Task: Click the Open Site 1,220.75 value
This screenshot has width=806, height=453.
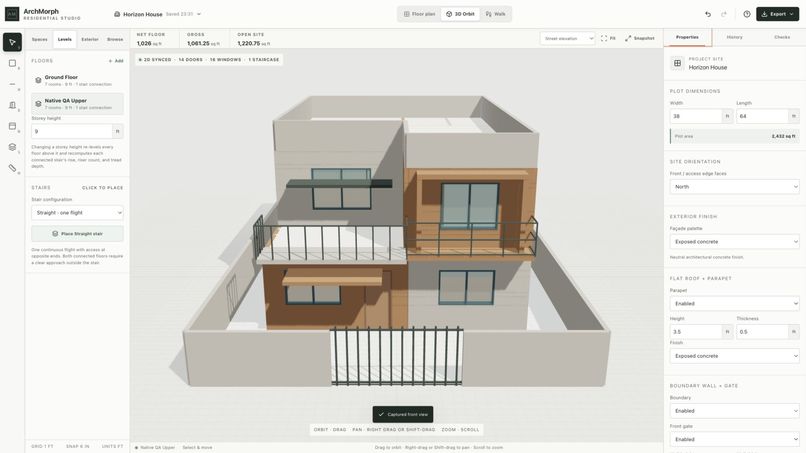Action: point(253,44)
